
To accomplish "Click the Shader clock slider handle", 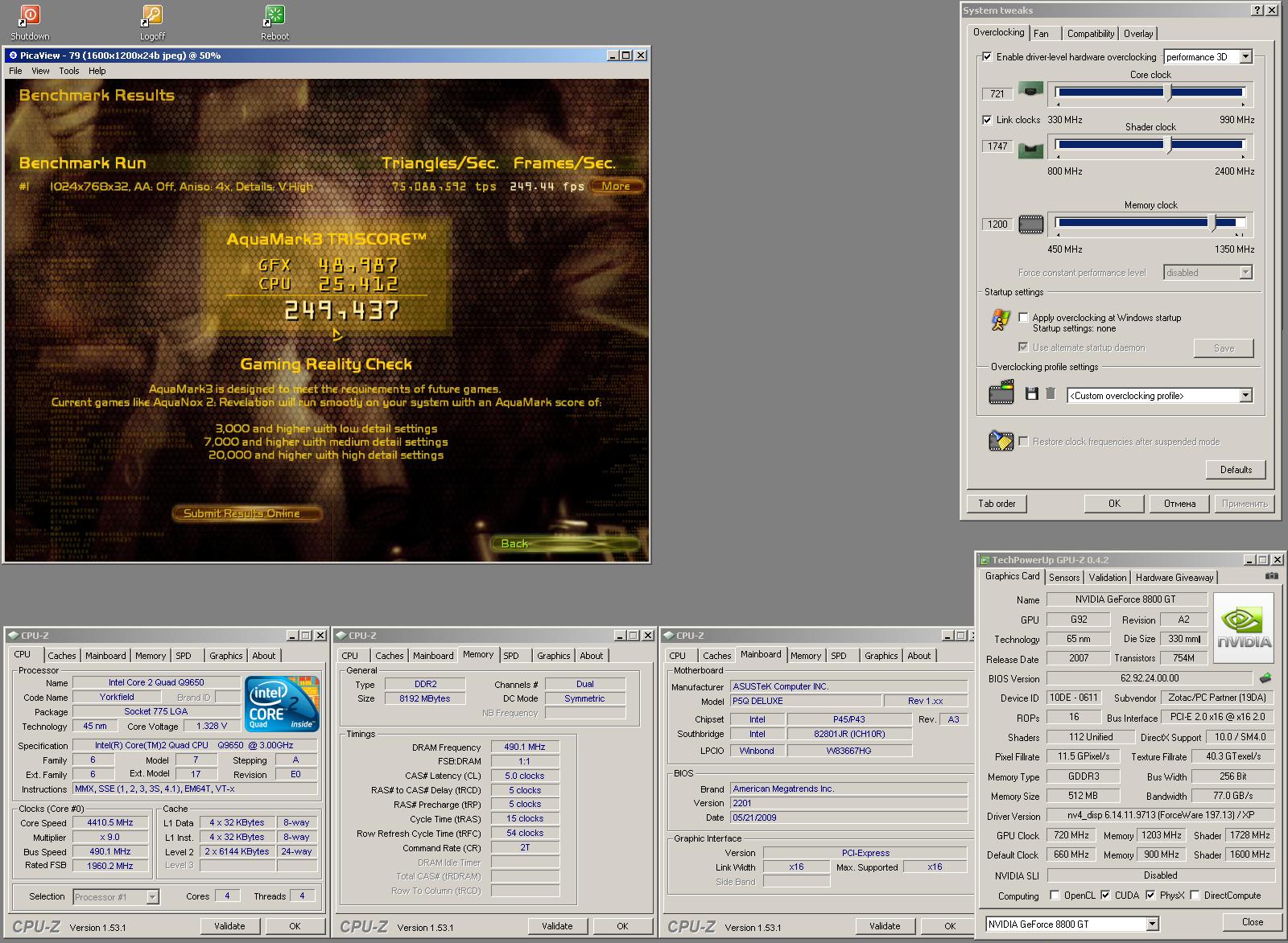I will pyautogui.click(x=1169, y=146).
